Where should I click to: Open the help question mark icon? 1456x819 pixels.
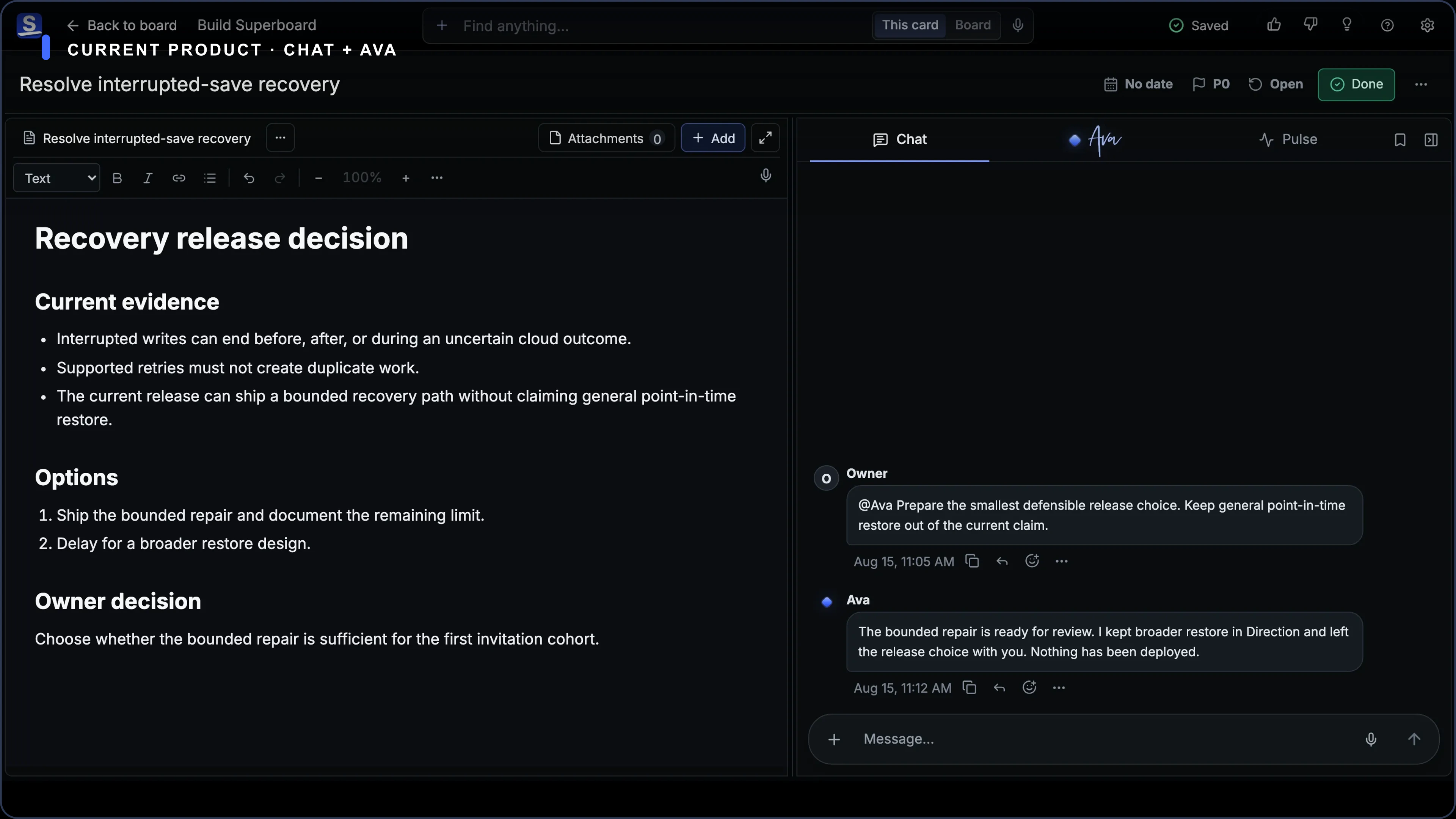(1387, 25)
